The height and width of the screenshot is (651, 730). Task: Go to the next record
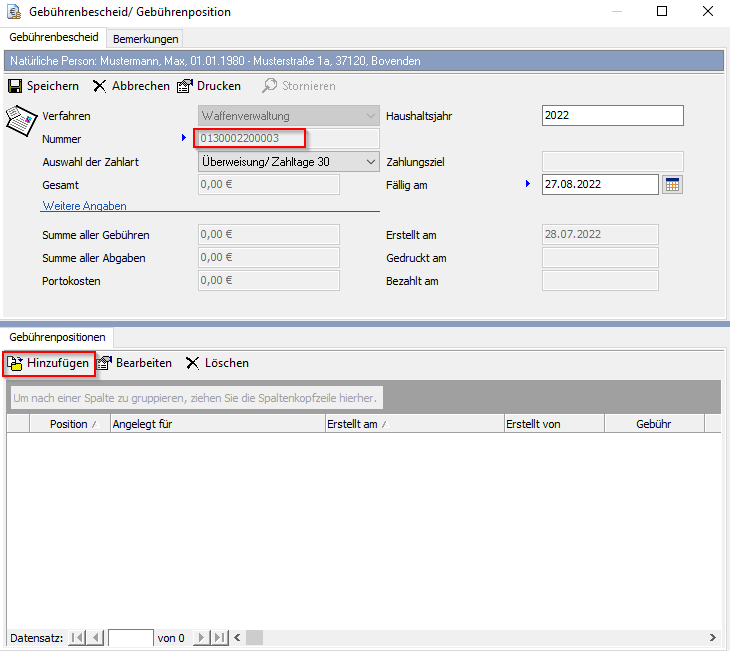[x=202, y=637]
